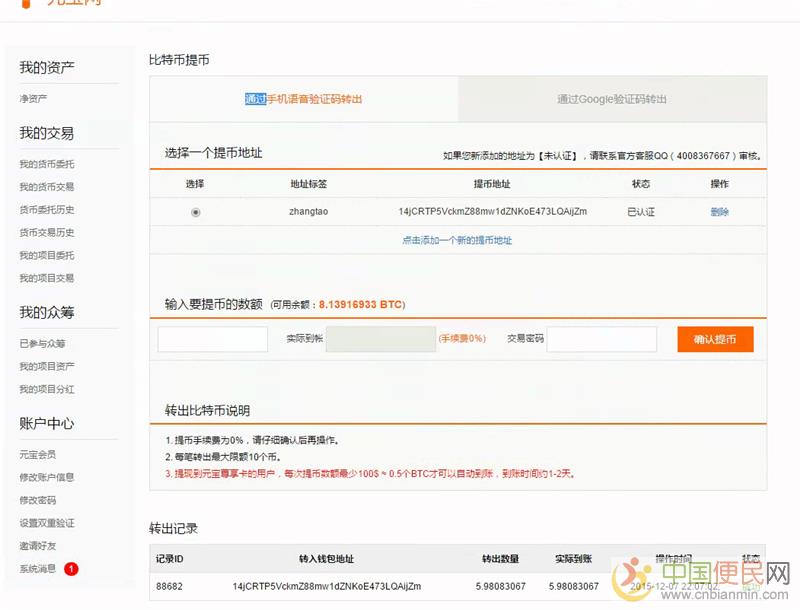Open 已参与众筹 in the sidebar
Image resolution: width=800 pixels, height=610 pixels.
pyautogui.click(x=40, y=344)
